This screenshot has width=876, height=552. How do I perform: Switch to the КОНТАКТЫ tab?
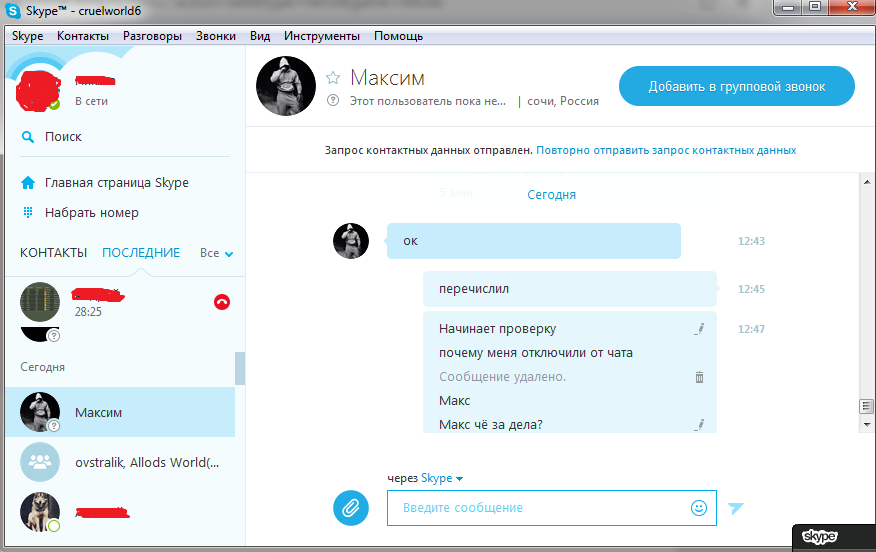point(53,253)
